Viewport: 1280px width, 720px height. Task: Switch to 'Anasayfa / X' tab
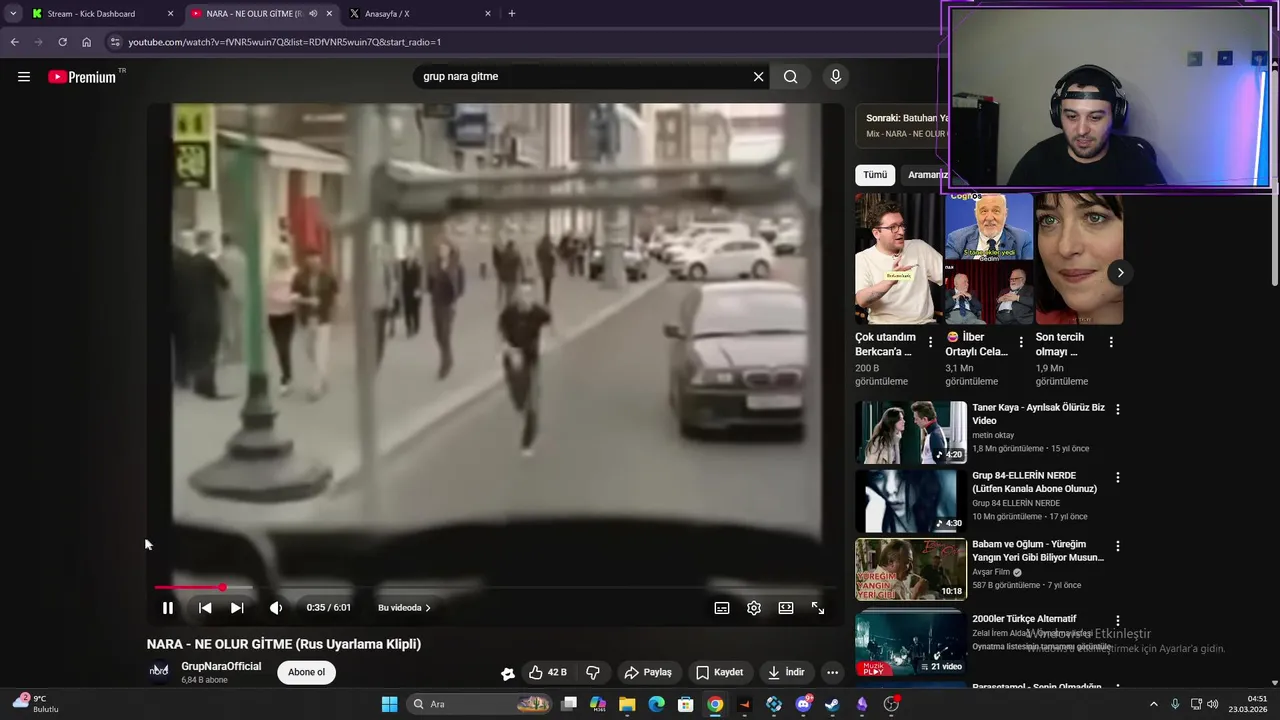coord(418,14)
